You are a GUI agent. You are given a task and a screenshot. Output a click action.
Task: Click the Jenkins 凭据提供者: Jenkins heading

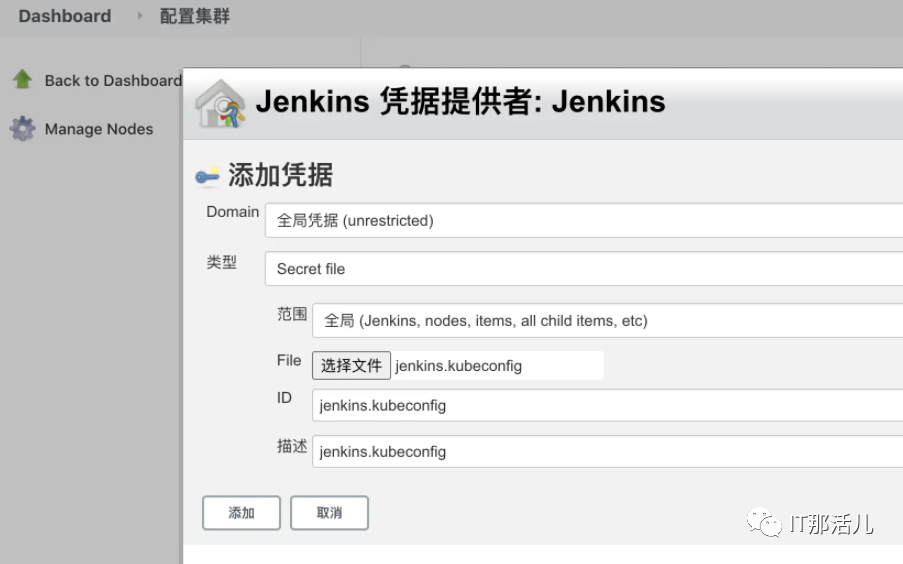460,101
